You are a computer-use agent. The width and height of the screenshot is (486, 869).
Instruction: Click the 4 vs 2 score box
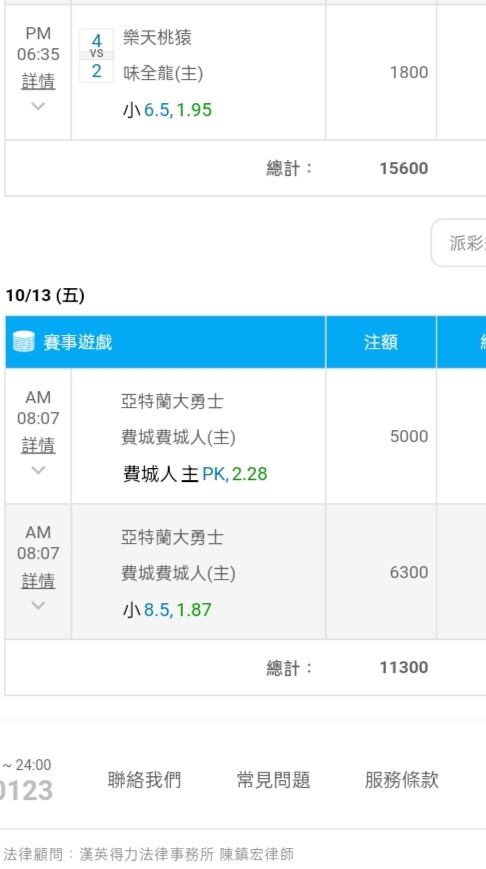(96, 55)
